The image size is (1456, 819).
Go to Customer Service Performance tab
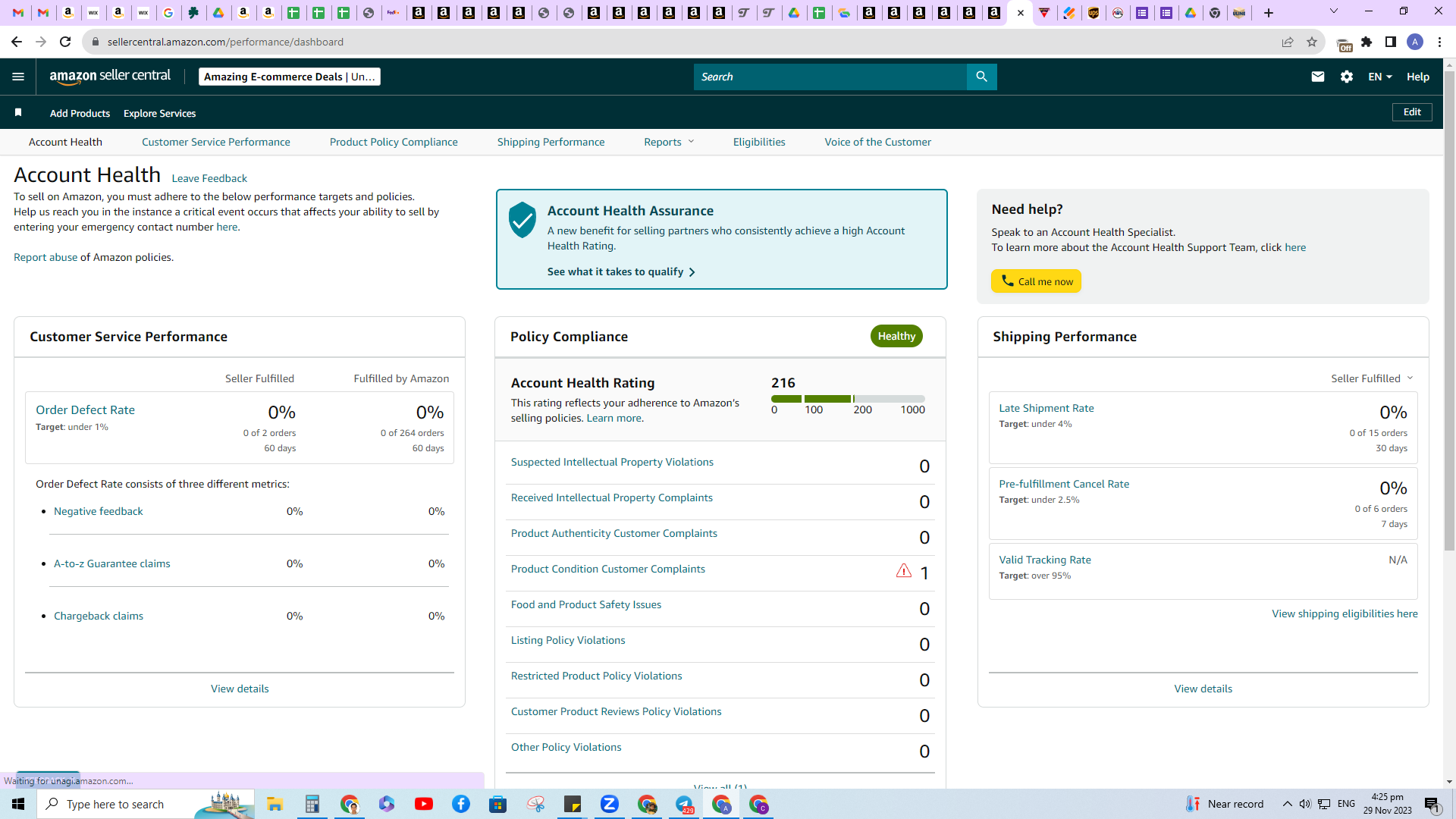(216, 142)
